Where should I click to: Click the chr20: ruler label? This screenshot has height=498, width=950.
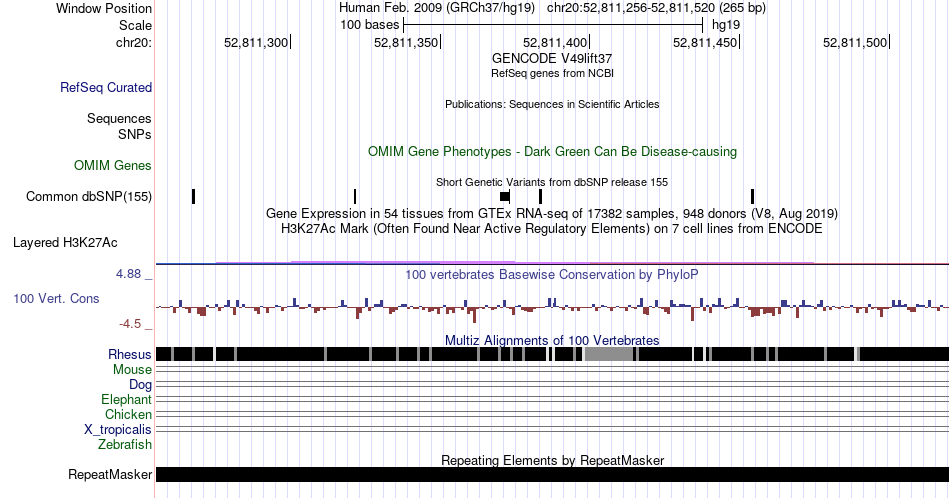[x=134, y=42]
